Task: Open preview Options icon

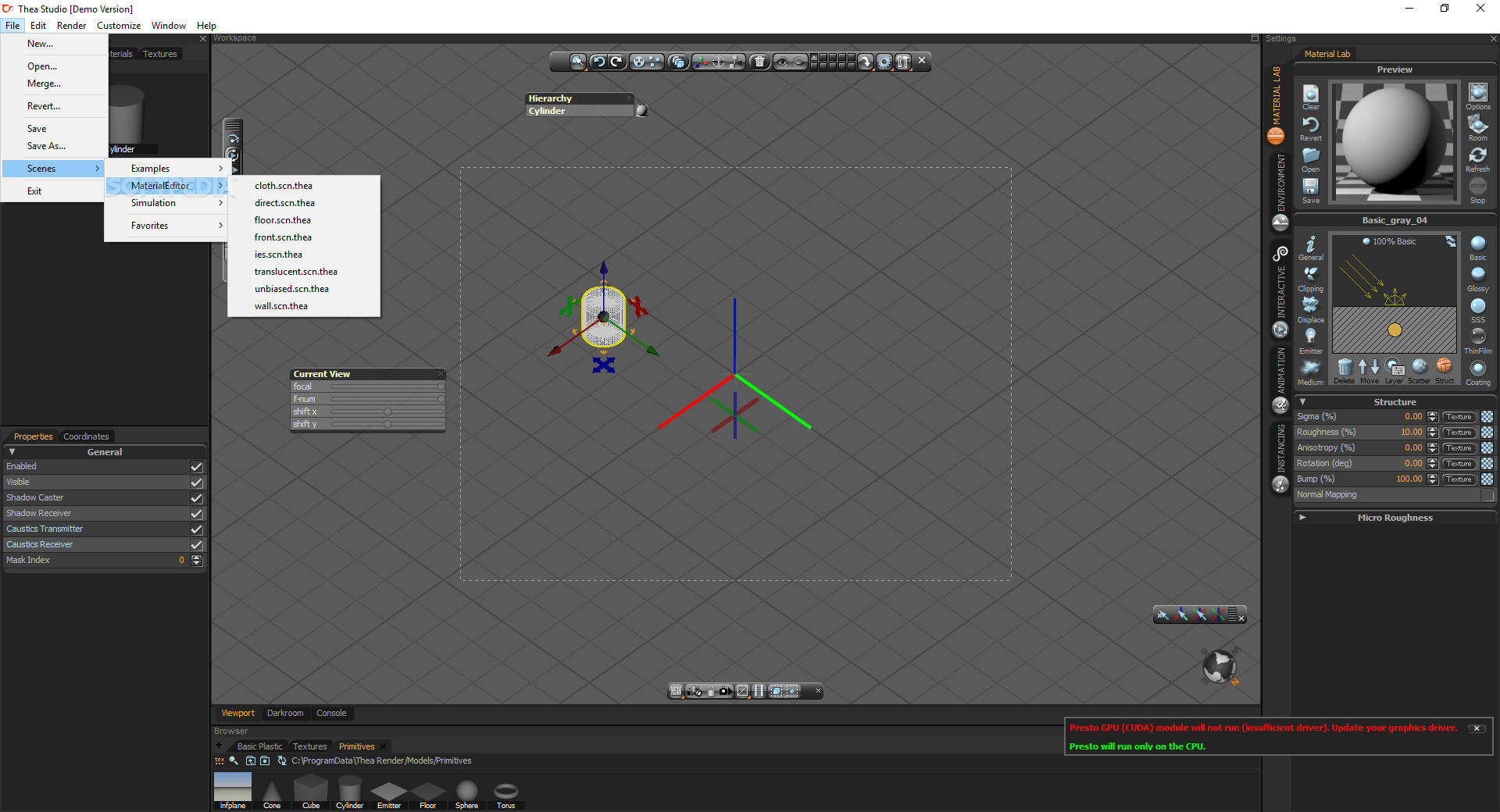Action: pyautogui.click(x=1477, y=97)
